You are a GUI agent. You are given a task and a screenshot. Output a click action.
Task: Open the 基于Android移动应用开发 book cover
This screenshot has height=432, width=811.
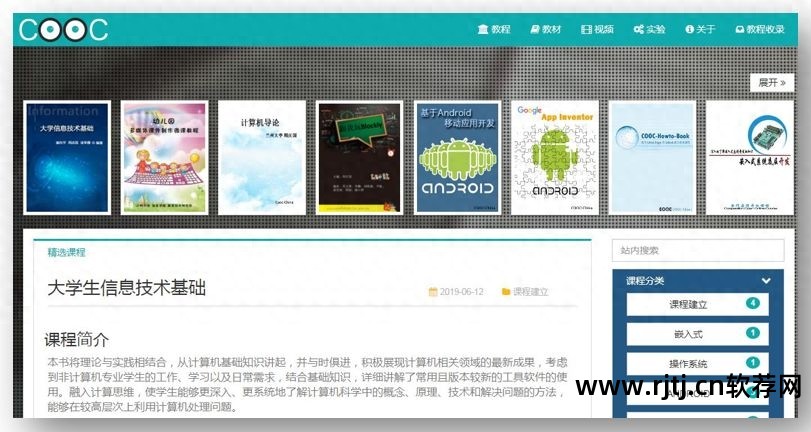pyautogui.click(x=458, y=157)
